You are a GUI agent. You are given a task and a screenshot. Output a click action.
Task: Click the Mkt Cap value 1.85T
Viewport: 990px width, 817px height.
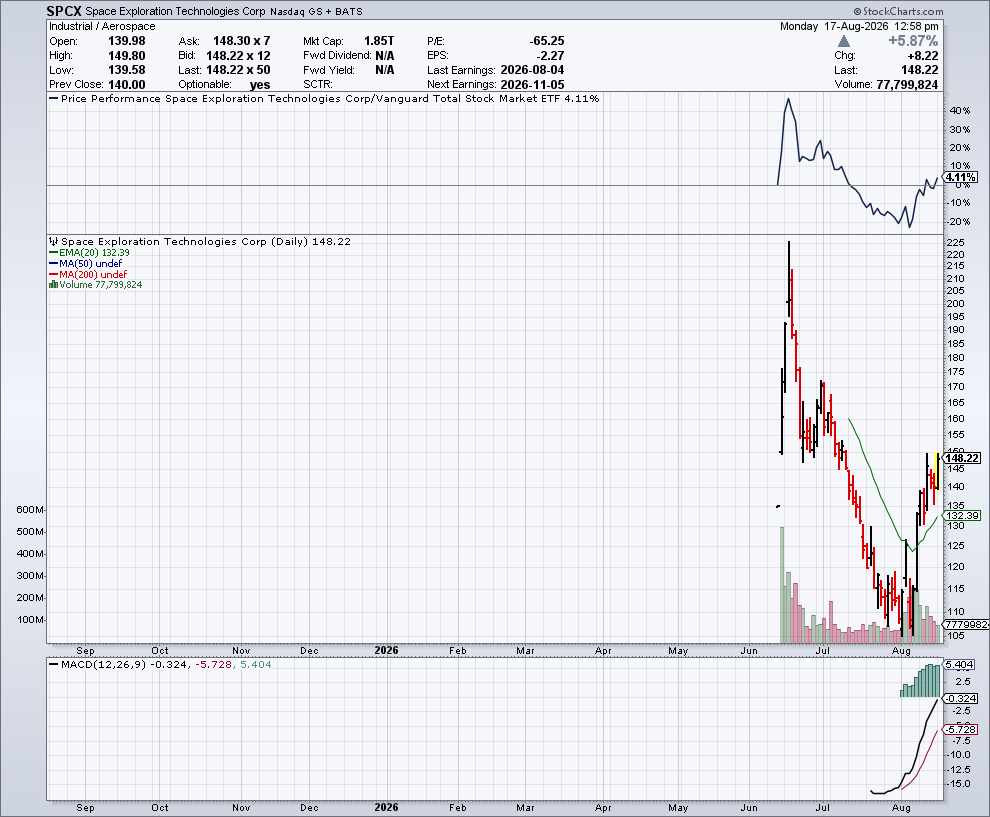pos(379,41)
